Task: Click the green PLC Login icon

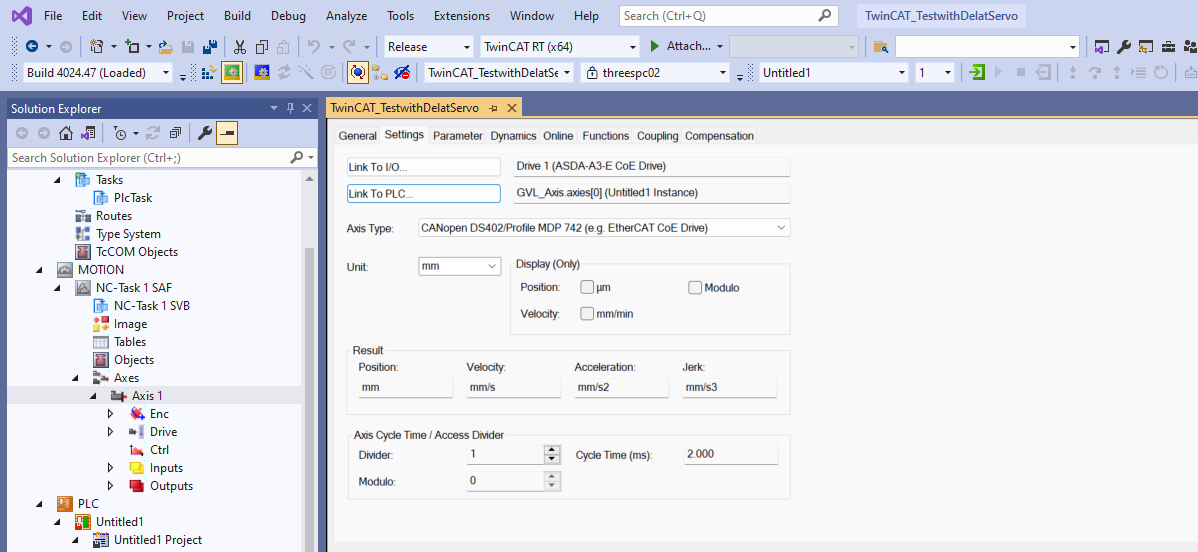Action: coord(976,73)
